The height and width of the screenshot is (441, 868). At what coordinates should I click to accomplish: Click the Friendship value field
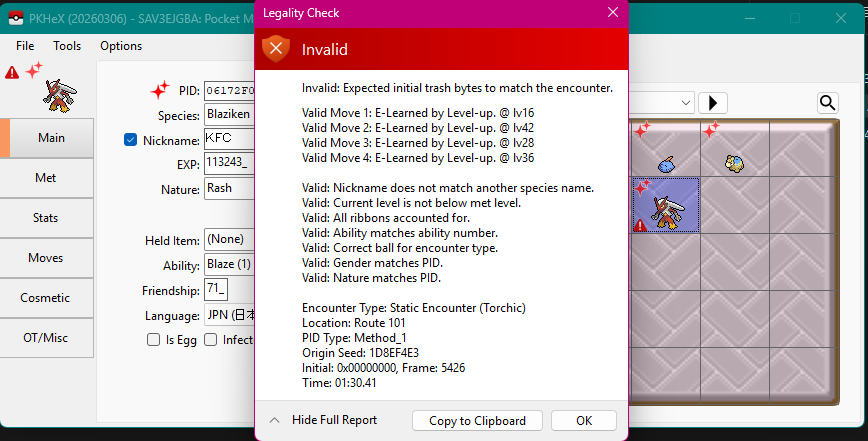(x=228, y=290)
